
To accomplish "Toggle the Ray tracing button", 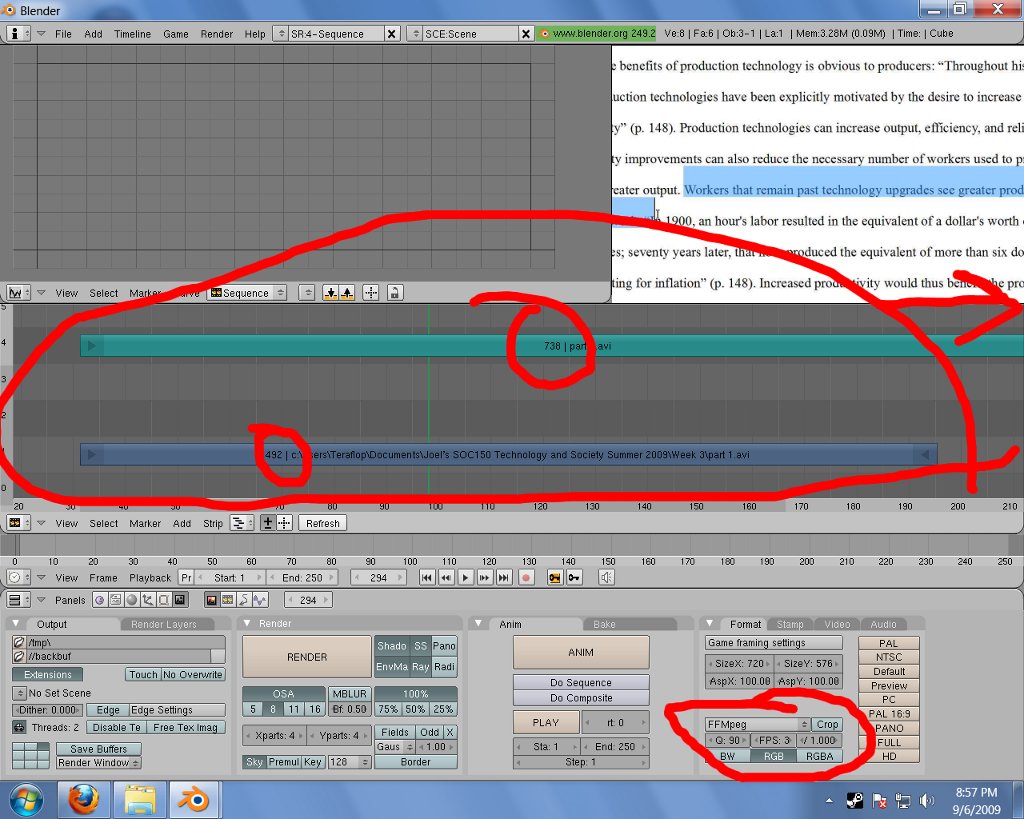I will click(420, 667).
